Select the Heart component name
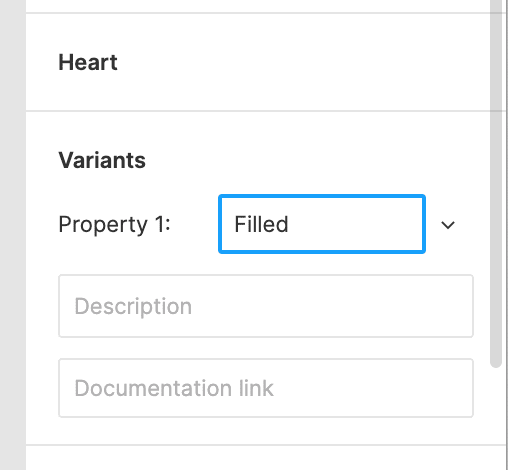 coord(88,63)
